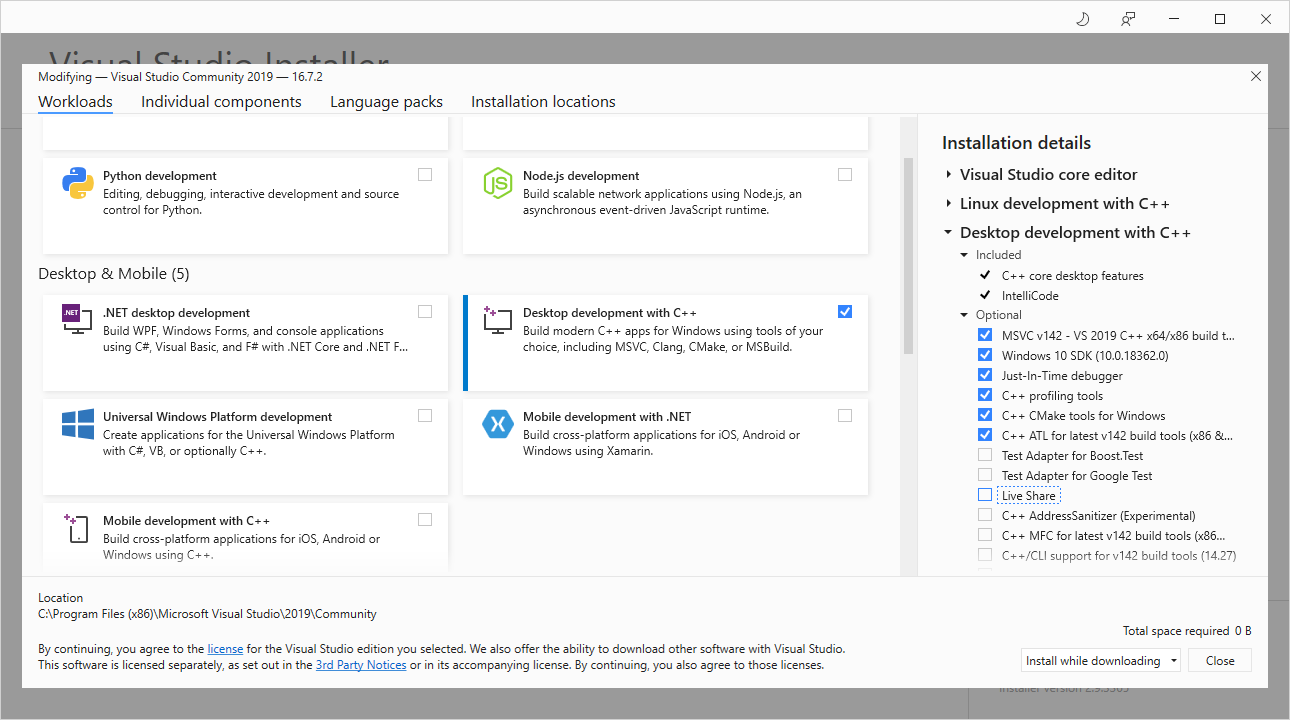1290x720 pixels.
Task: Uncheck the C++ profiling tools option
Action: point(985,395)
